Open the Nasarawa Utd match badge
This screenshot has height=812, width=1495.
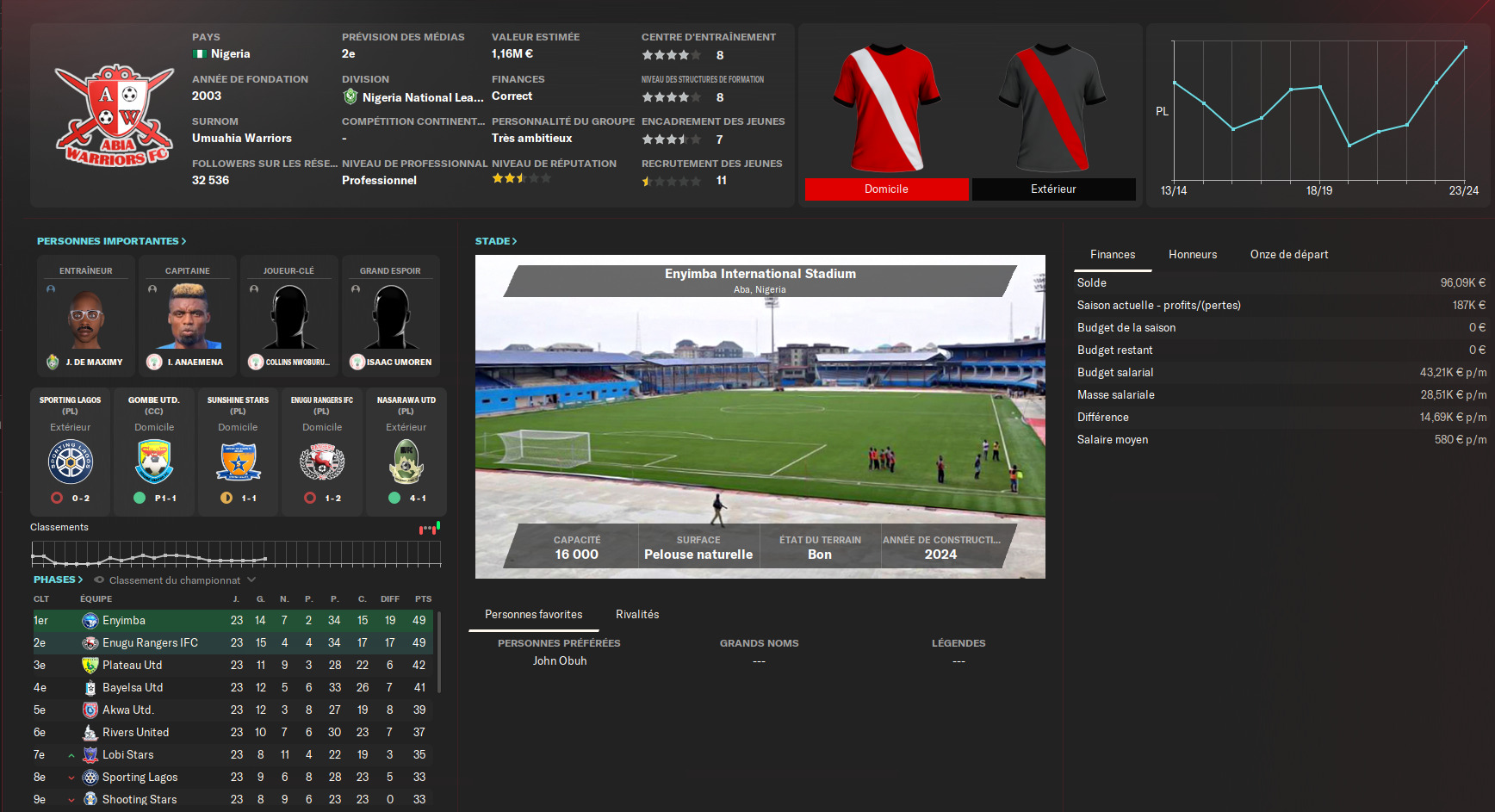pos(406,462)
